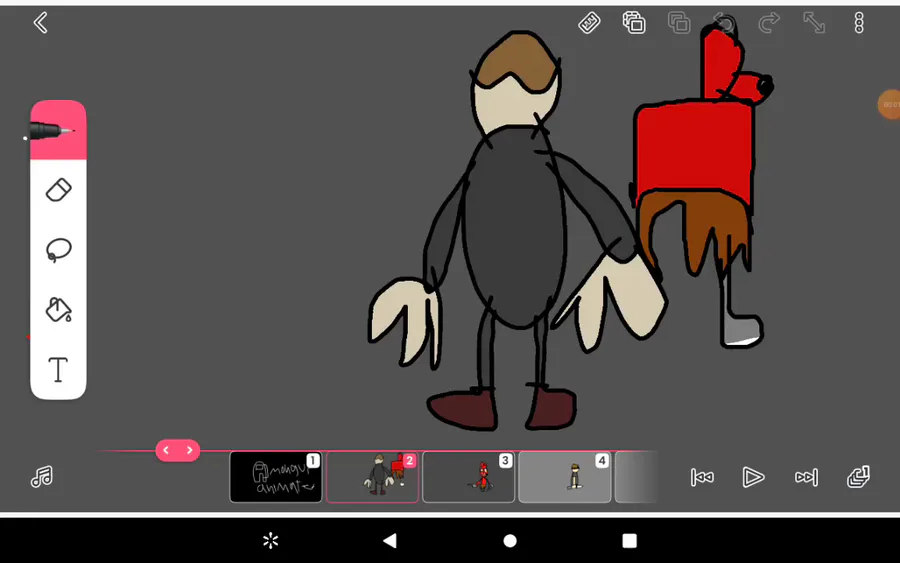Tap the Android home circle button
Image resolution: width=900 pixels, height=563 pixels.
click(510, 541)
